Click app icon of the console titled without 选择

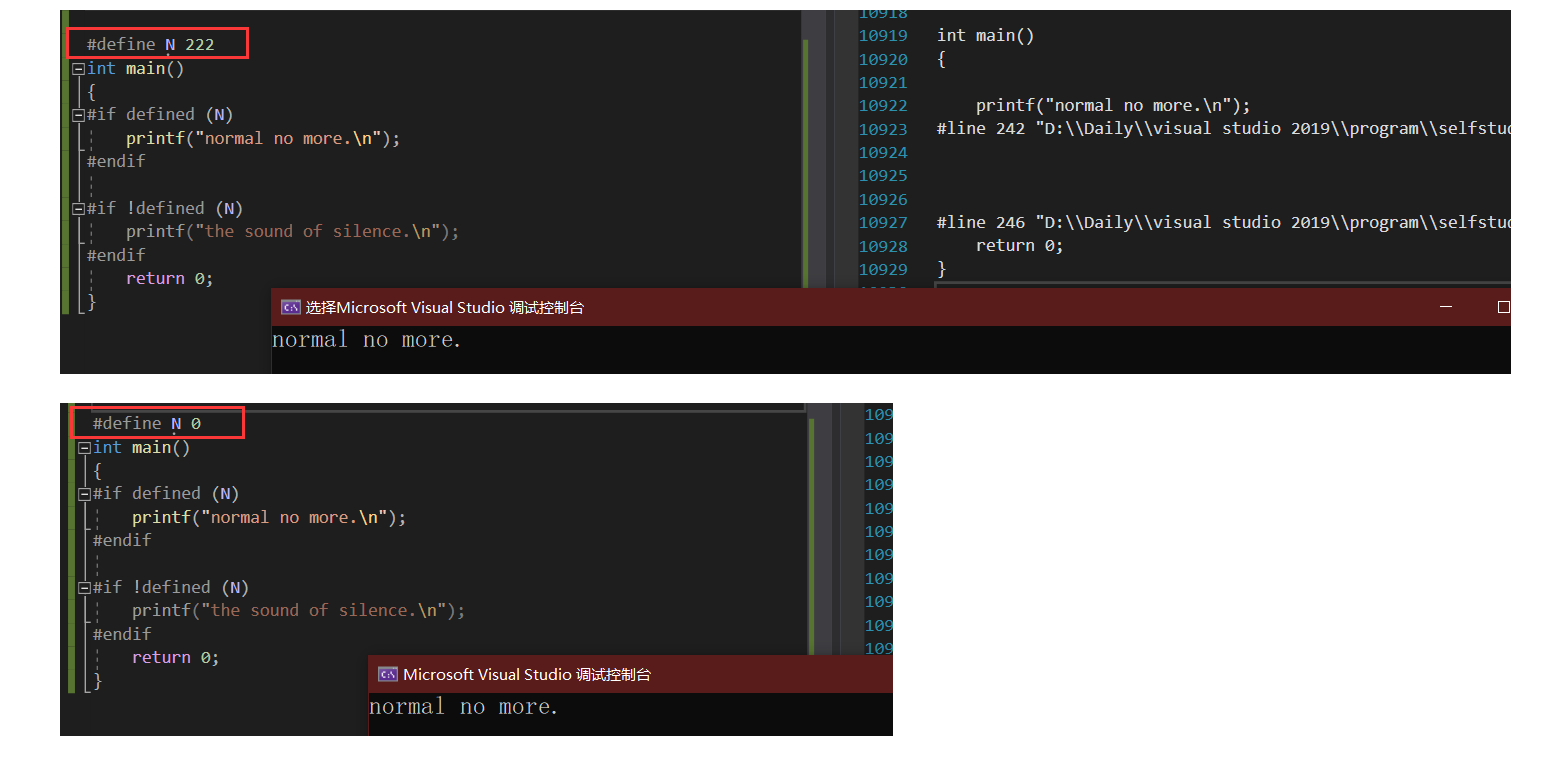tap(387, 674)
